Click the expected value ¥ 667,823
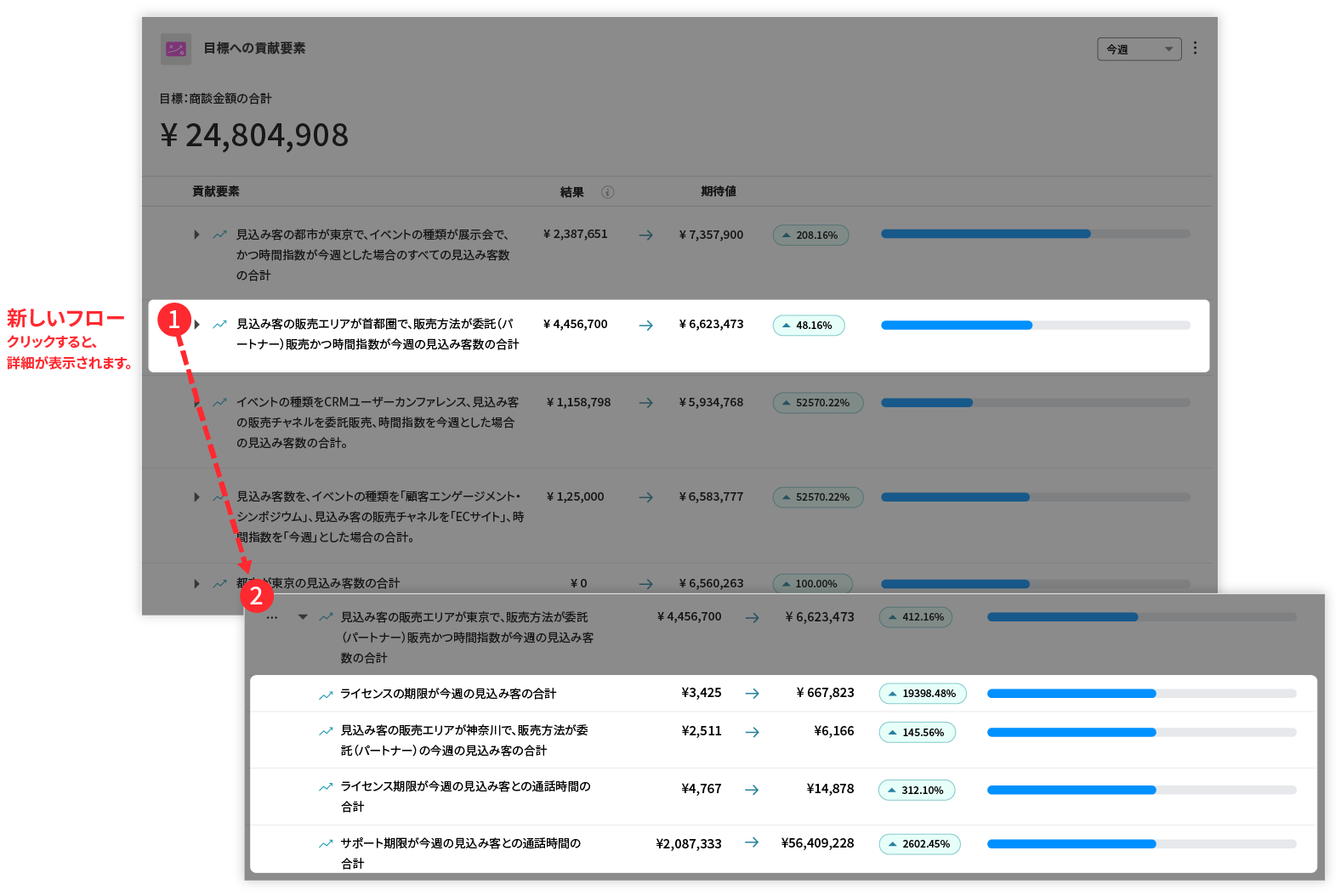 coord(825,693)
